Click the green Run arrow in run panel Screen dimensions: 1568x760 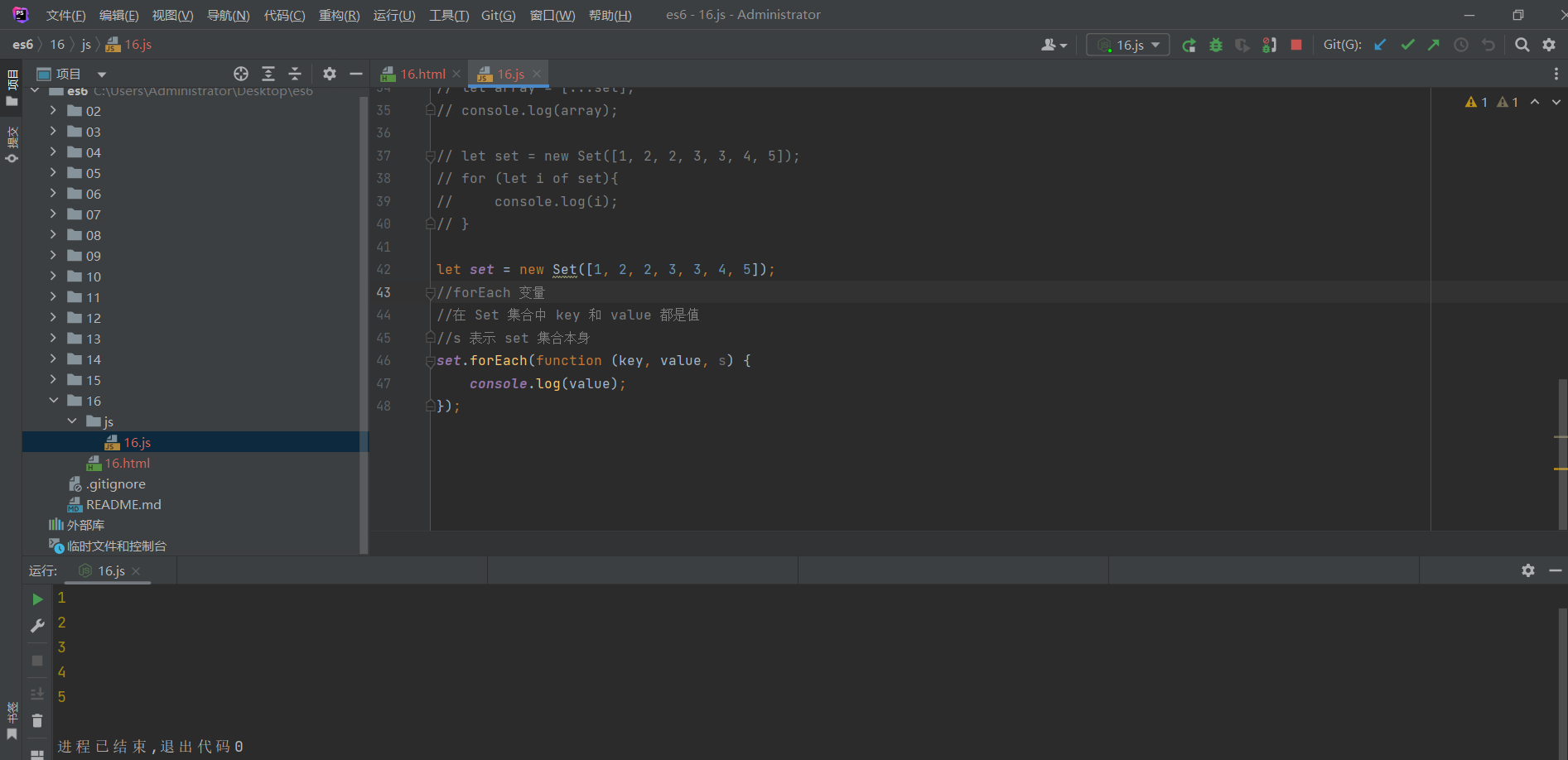click(37, 599)
